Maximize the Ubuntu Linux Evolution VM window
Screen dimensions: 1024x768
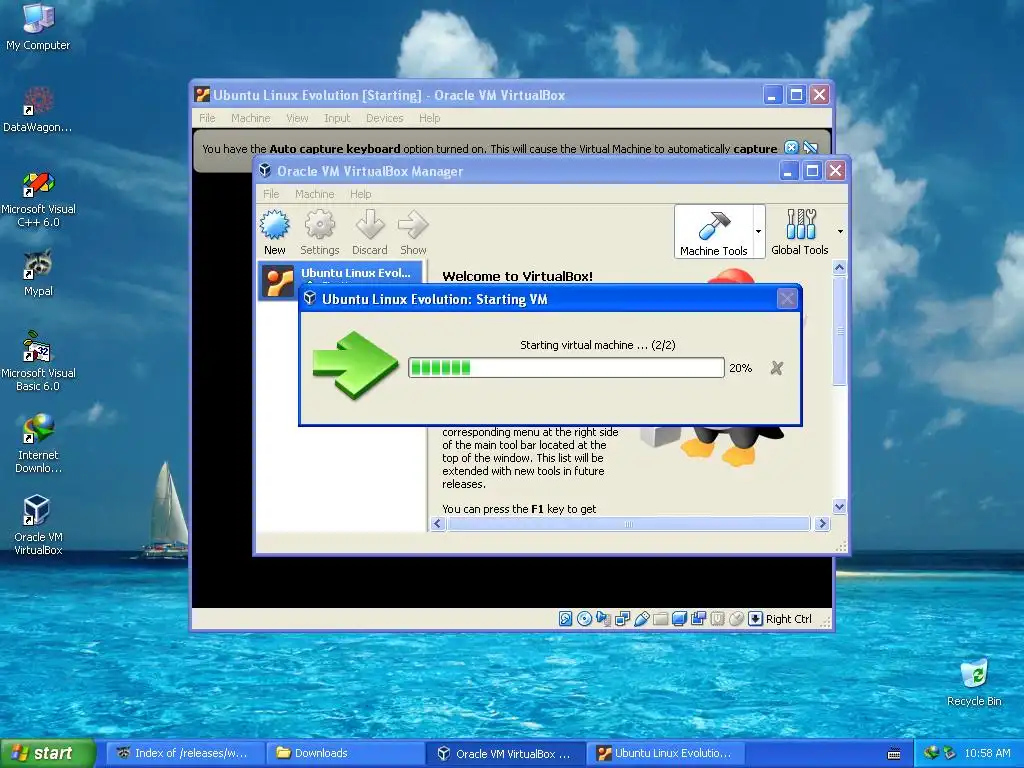point(796,95)
